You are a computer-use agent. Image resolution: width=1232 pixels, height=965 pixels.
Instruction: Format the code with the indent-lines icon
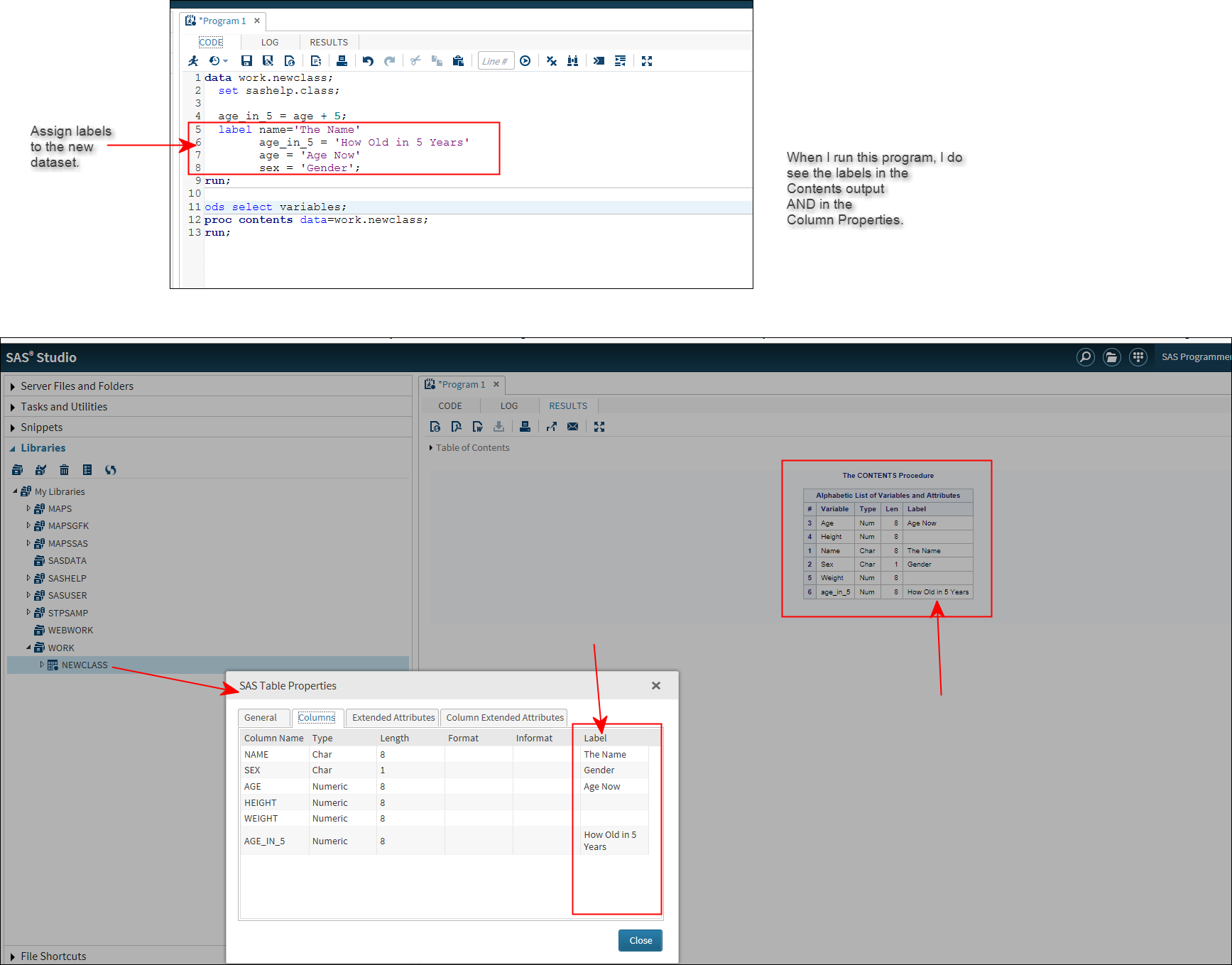tap(620, 61)
